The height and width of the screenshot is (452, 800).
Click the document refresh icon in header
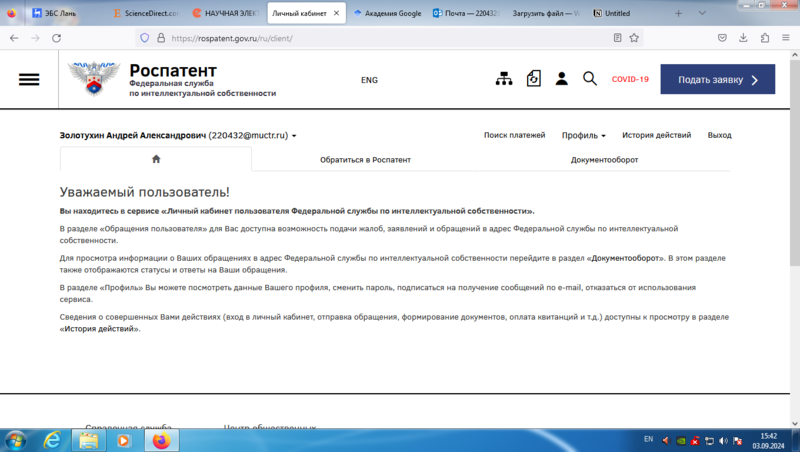(534, 79)
